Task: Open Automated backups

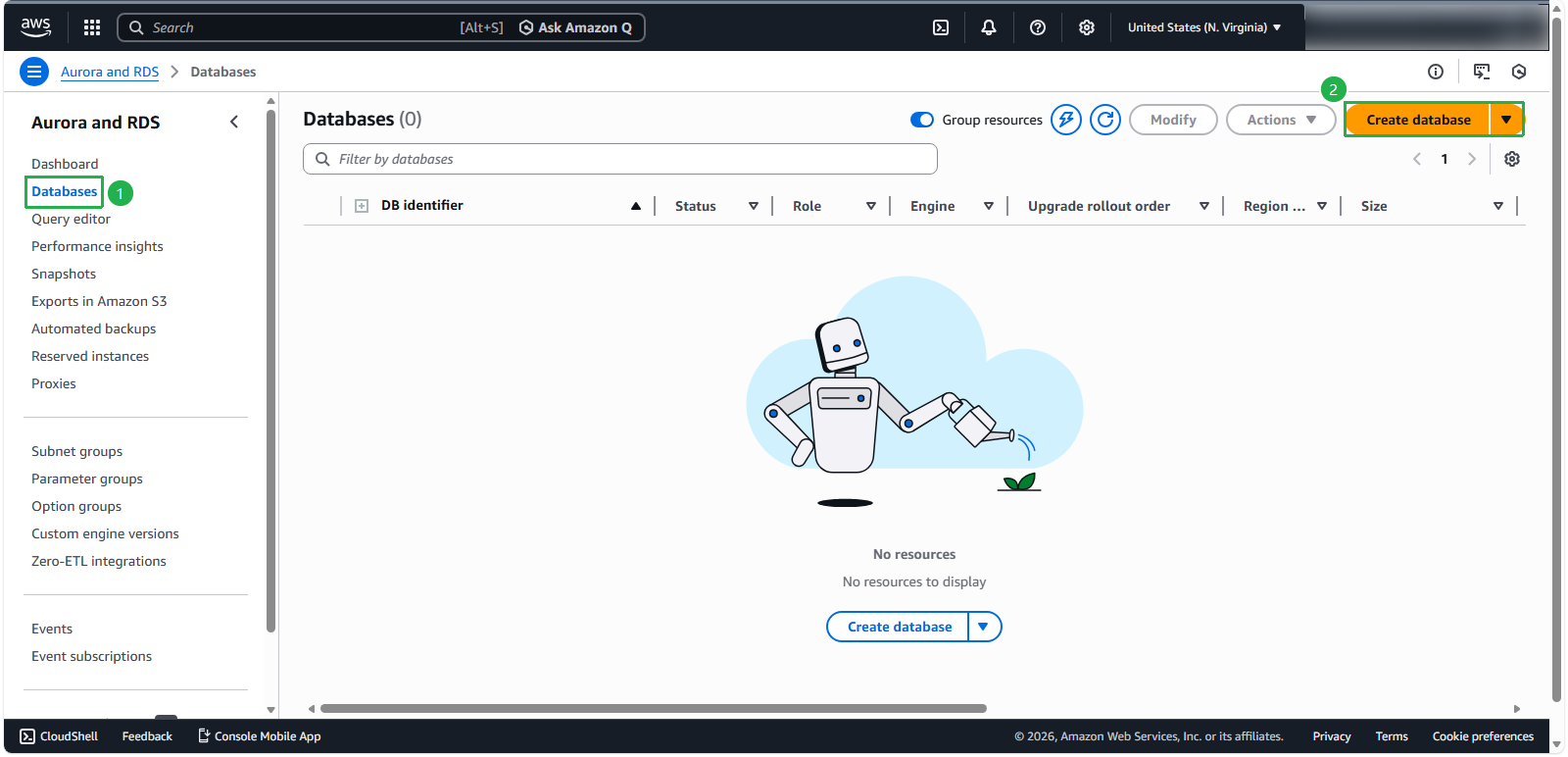Action: 93,328
